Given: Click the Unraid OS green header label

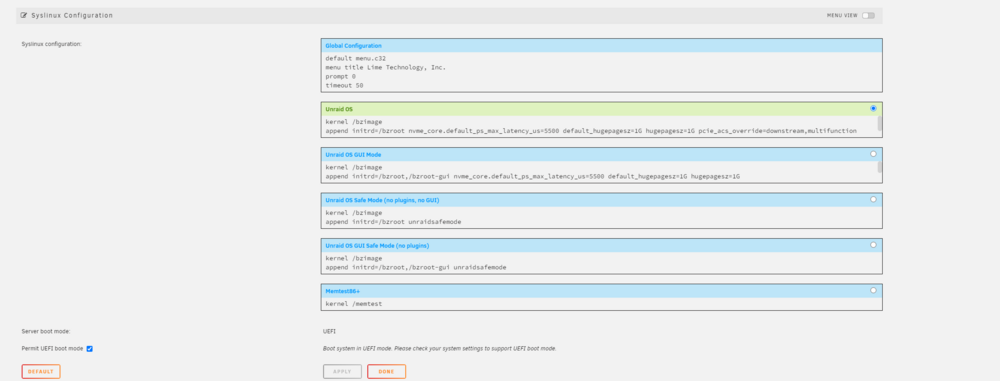Looking at the screenshot, I should pos(339,109).
